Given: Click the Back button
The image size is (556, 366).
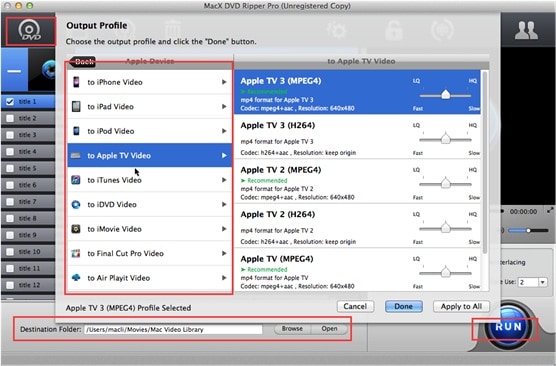Looking at the screenshot, I should pyautogui.click(x=83, y=61).
